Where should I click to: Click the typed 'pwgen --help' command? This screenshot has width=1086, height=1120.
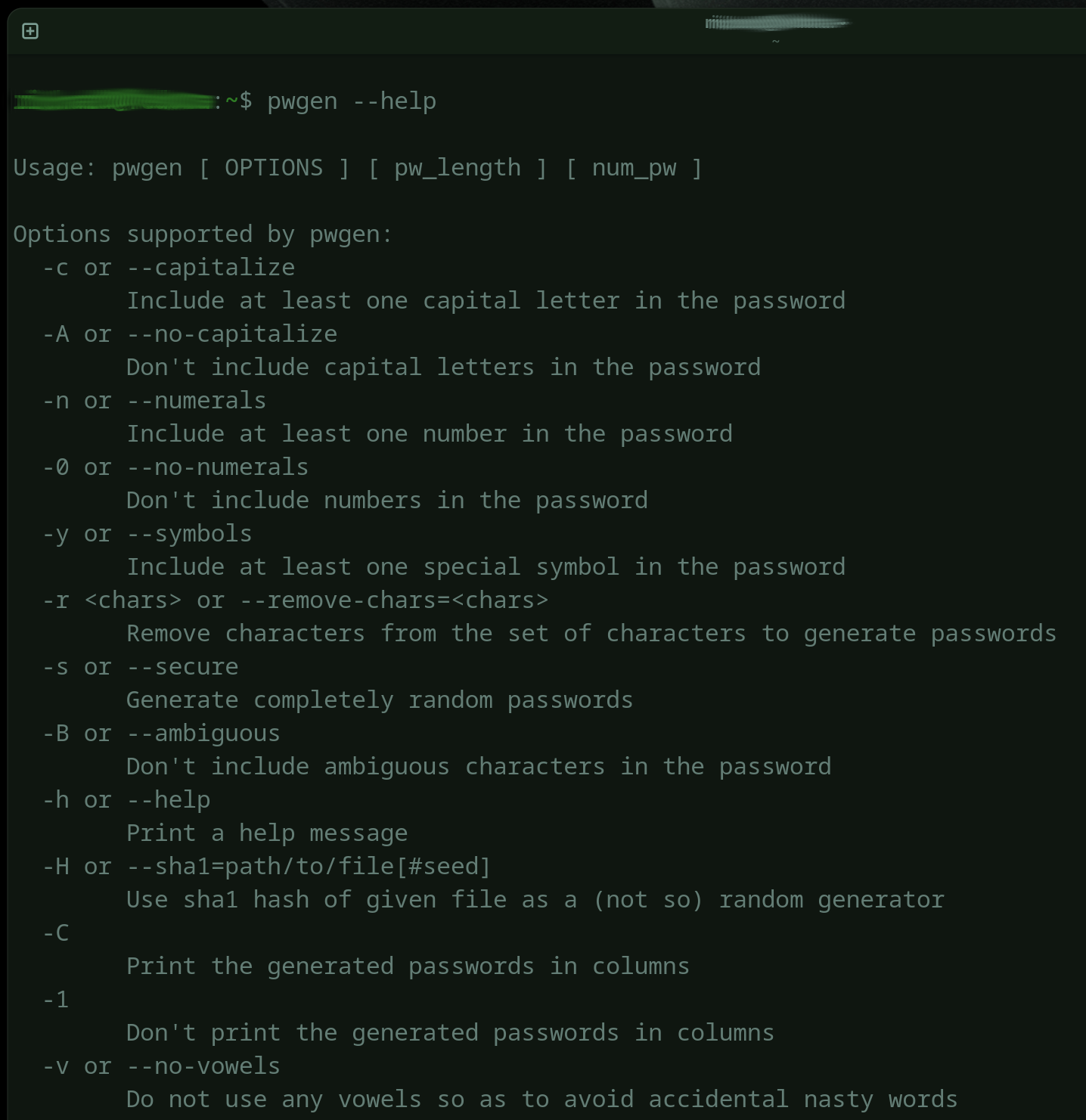click(x=351, y=101)
